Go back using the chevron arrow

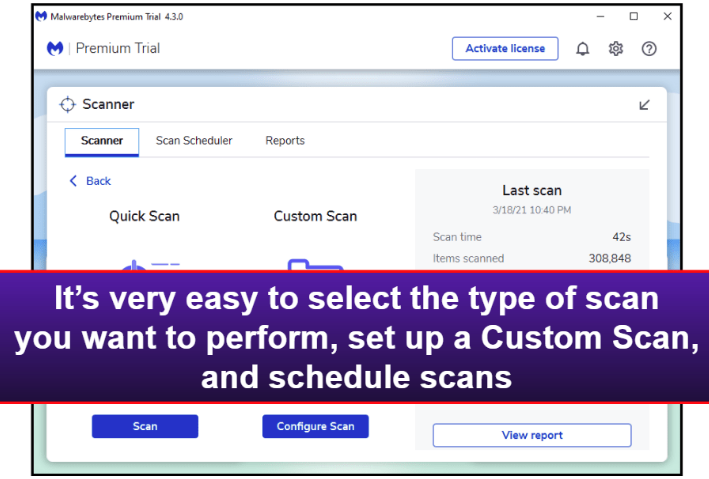(x=73, y=181)
